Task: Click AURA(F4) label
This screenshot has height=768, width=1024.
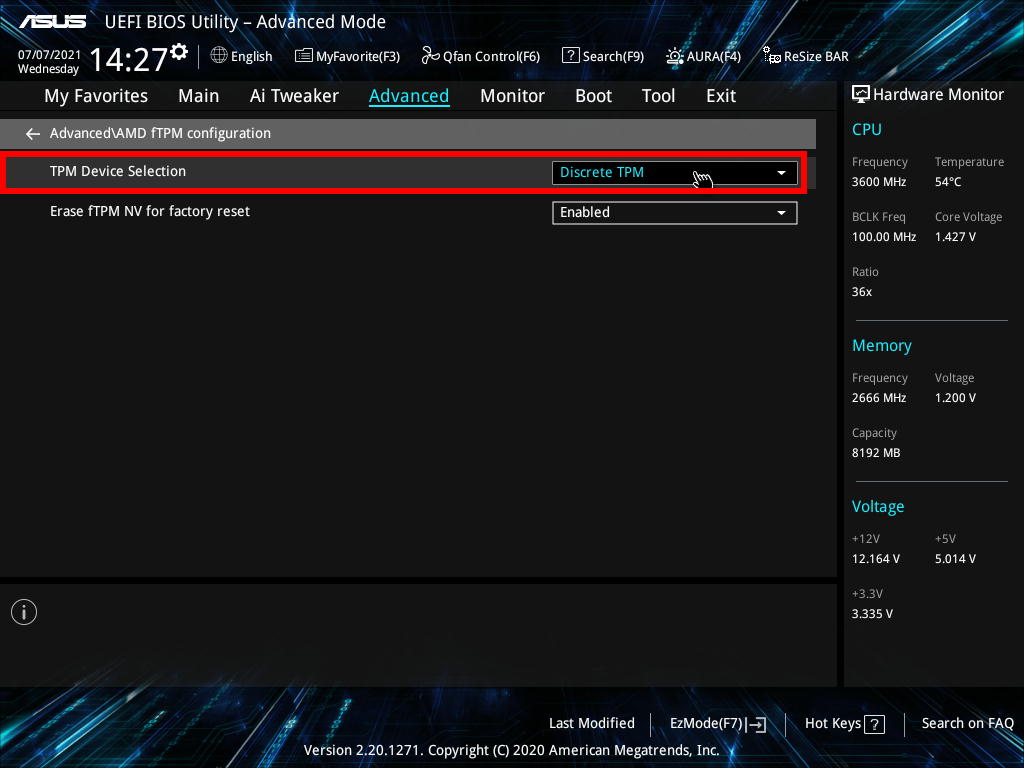Action: pos(714,57)
